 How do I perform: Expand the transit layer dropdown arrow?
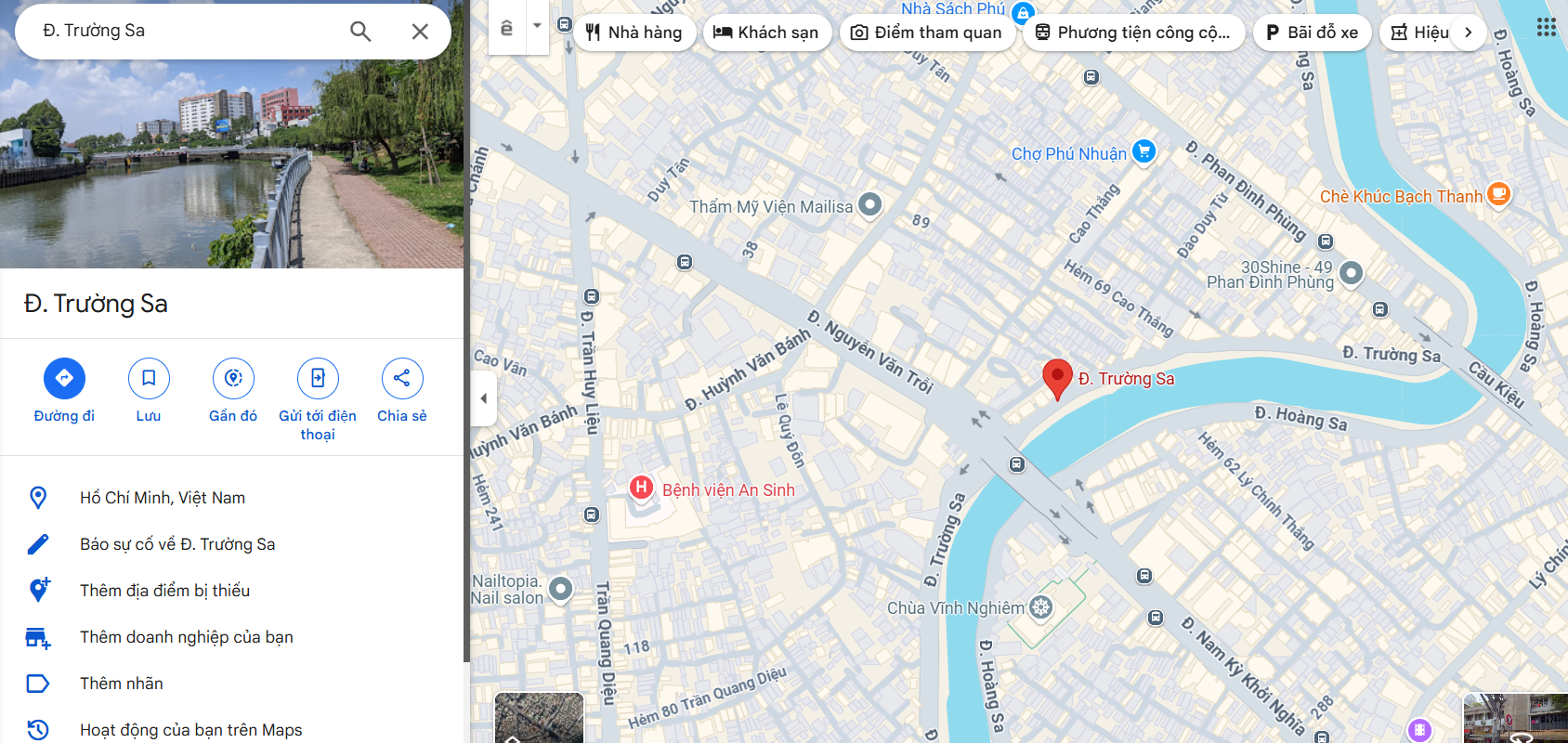[x=537, y=26]
